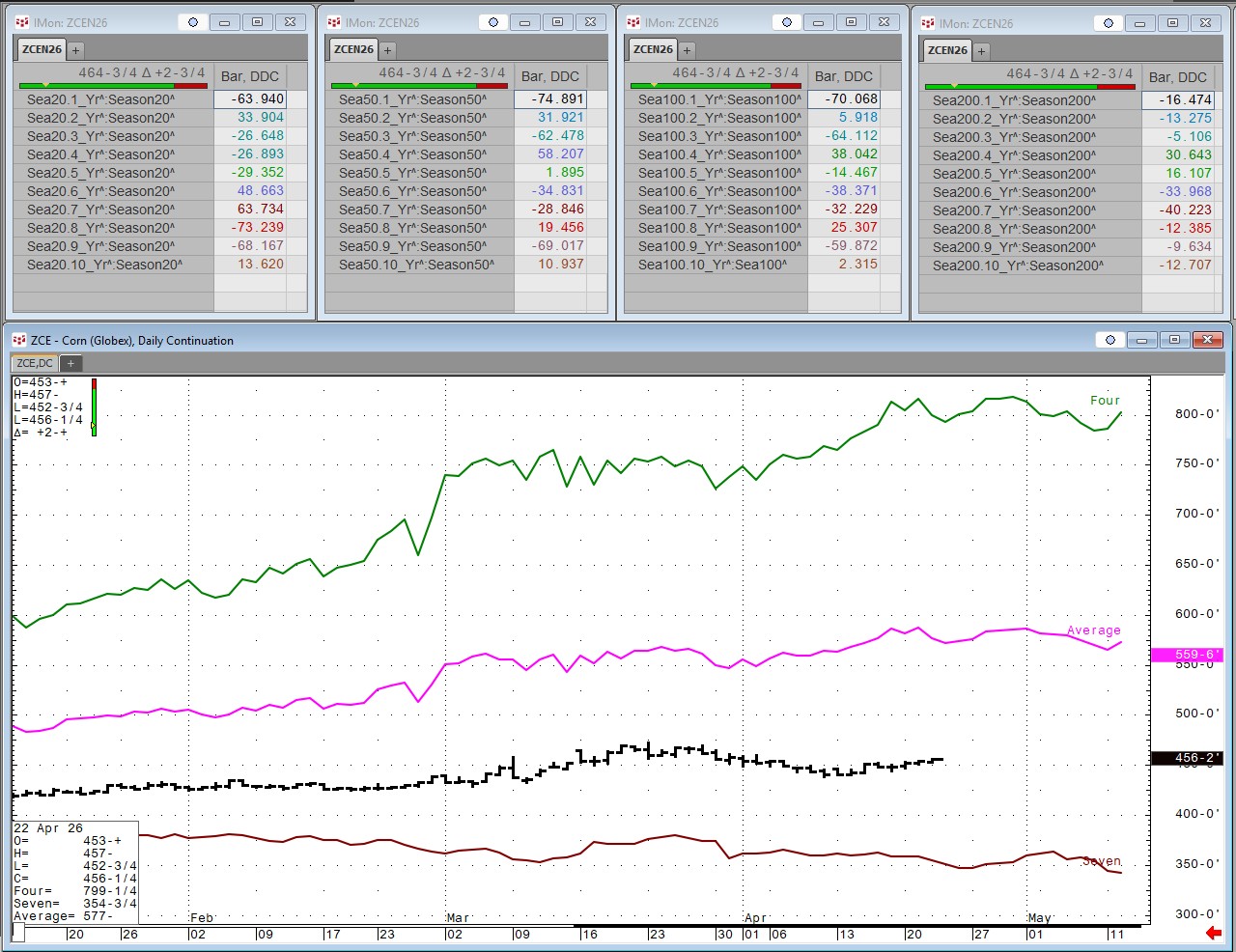
Task: Click the magenta 559-6 price label on the axis
Action: 1186,655
